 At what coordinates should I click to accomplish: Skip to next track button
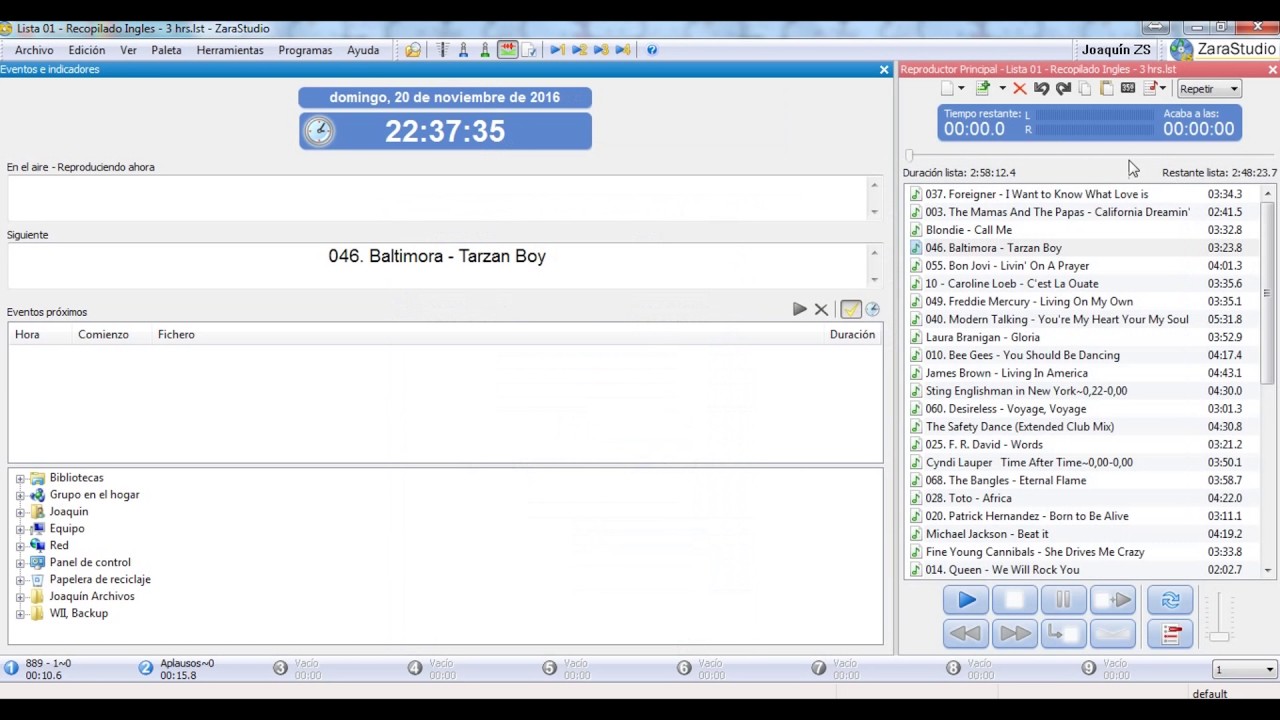point(1112,600)
